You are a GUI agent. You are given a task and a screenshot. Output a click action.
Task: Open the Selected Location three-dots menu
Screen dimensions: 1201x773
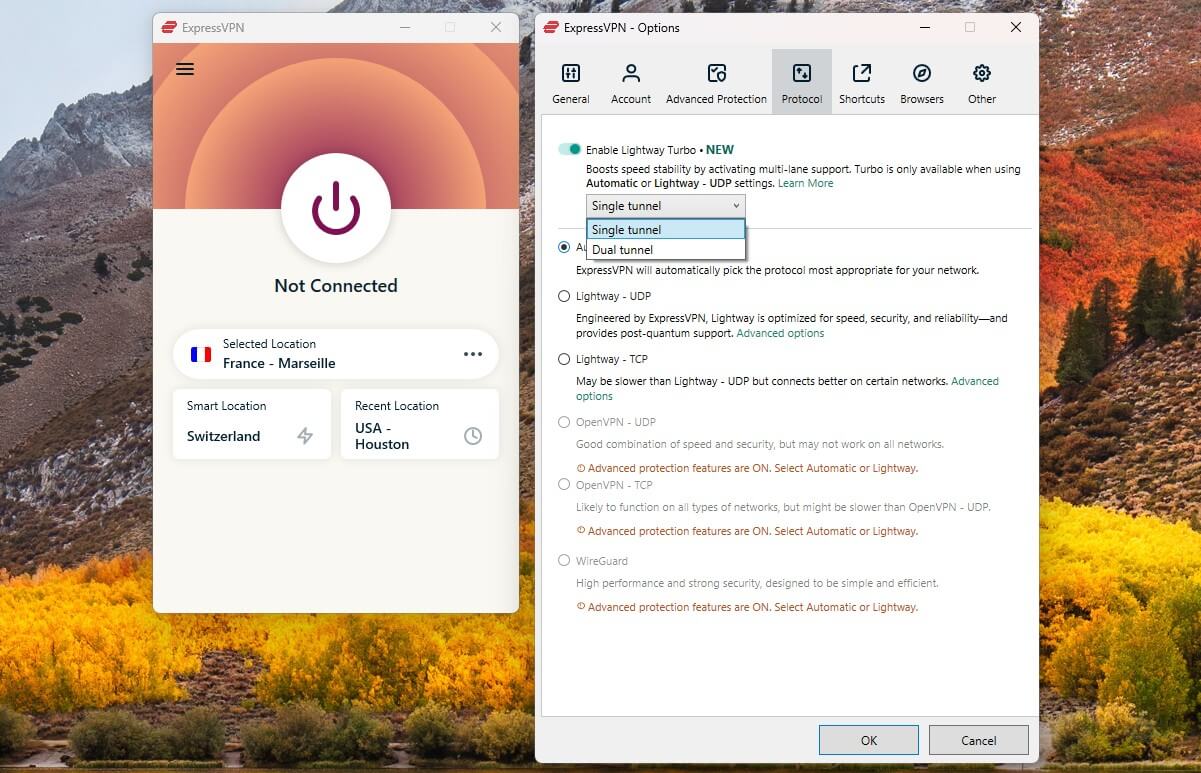pos(473,354)
